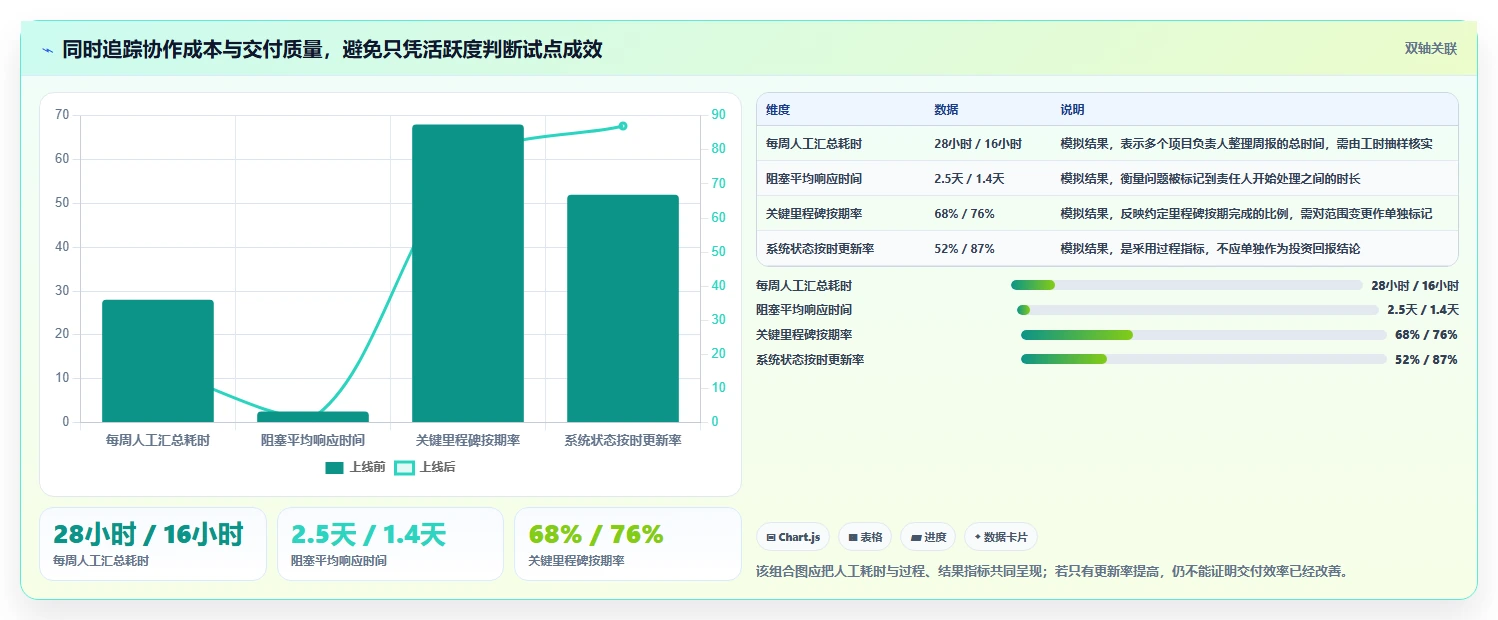Click the description starting 模拟结果，是采用过程指标
1498x620 pixels.
point(1210,249)
